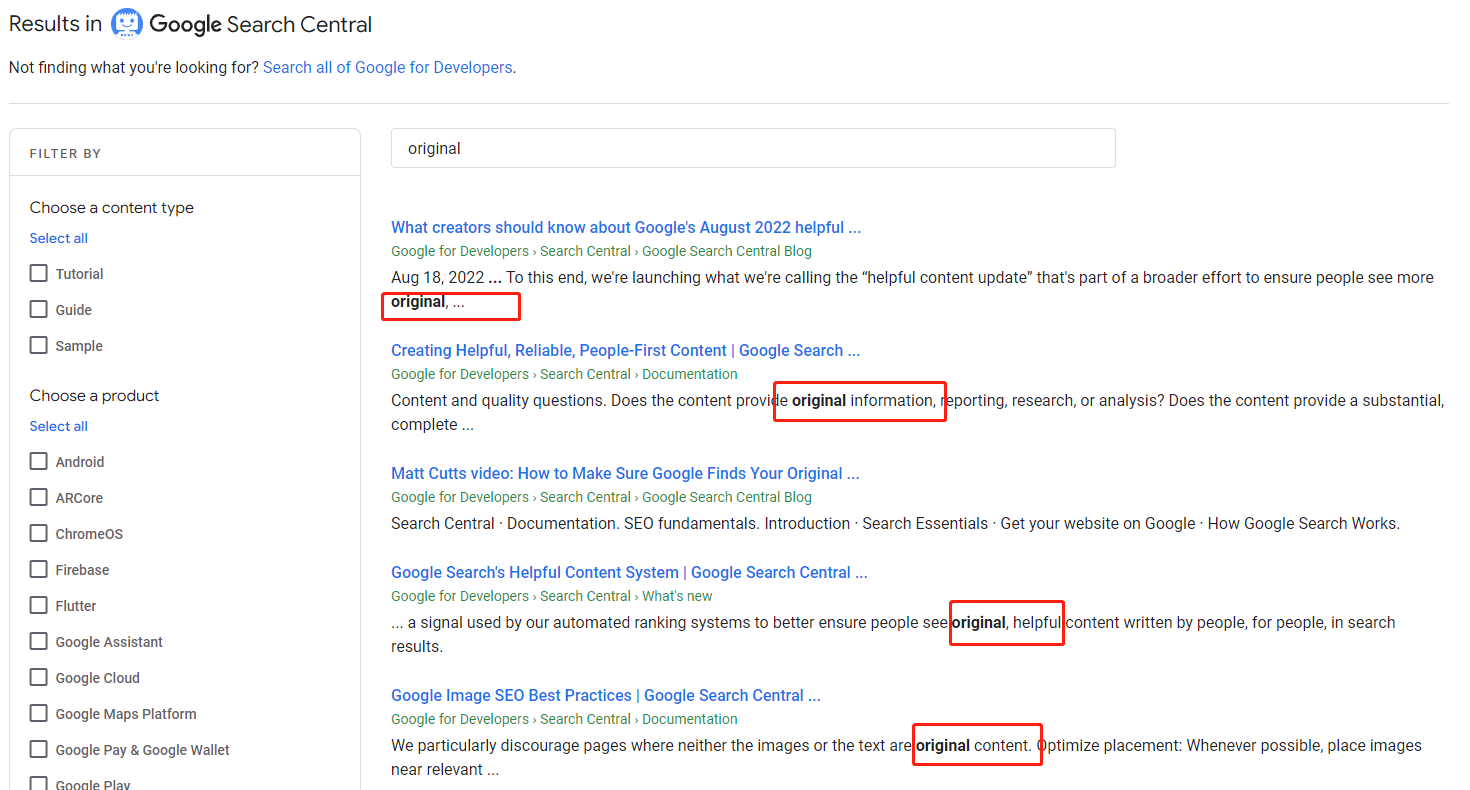Click the search box containing 'original'

(x=752, y=148)
